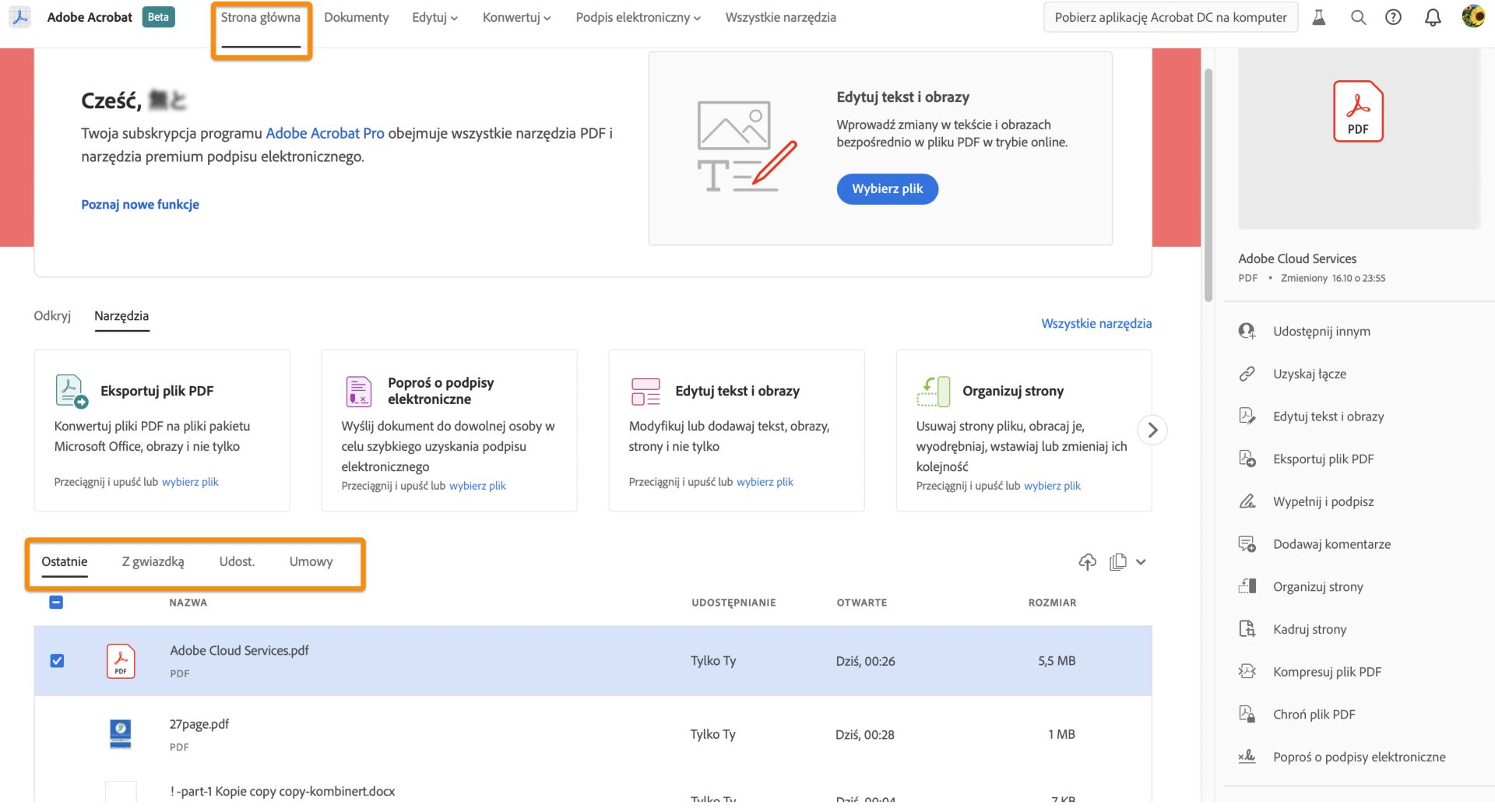Expand the chevron next to copy icon
1495x812 pixels.
click(x=1141, y=562)
